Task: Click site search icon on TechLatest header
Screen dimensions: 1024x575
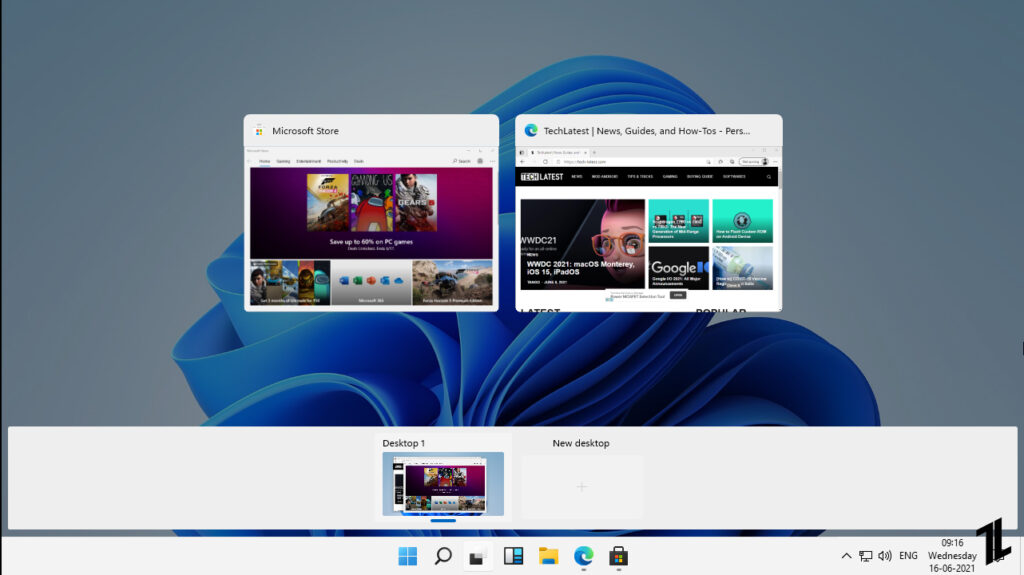Action: coord(769,176)
